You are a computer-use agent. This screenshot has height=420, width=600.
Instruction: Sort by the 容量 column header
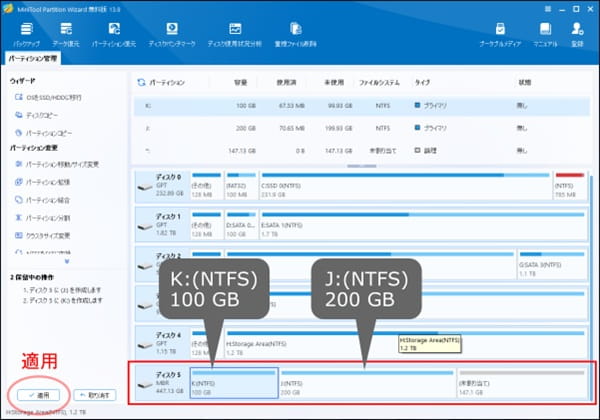click(x=241, y=82)
